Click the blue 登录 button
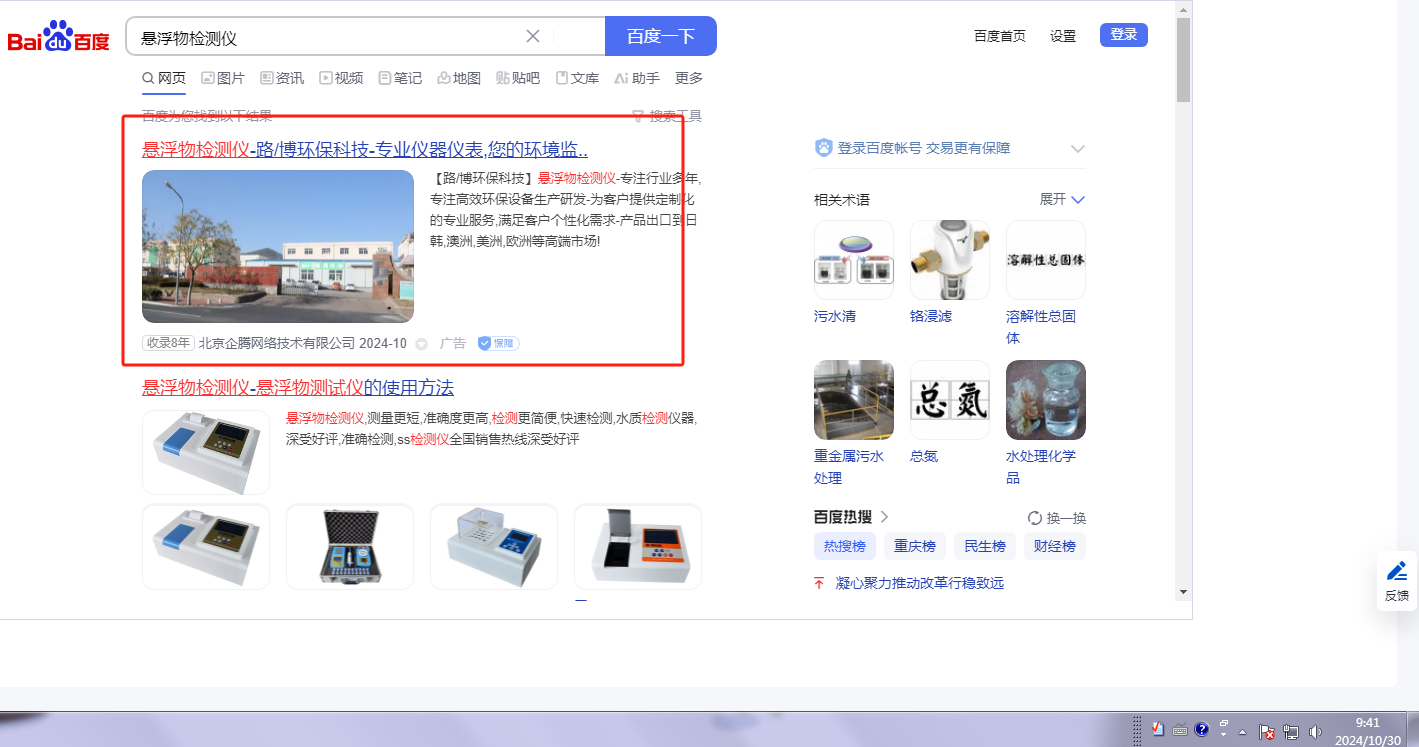 coord(1124,35)
